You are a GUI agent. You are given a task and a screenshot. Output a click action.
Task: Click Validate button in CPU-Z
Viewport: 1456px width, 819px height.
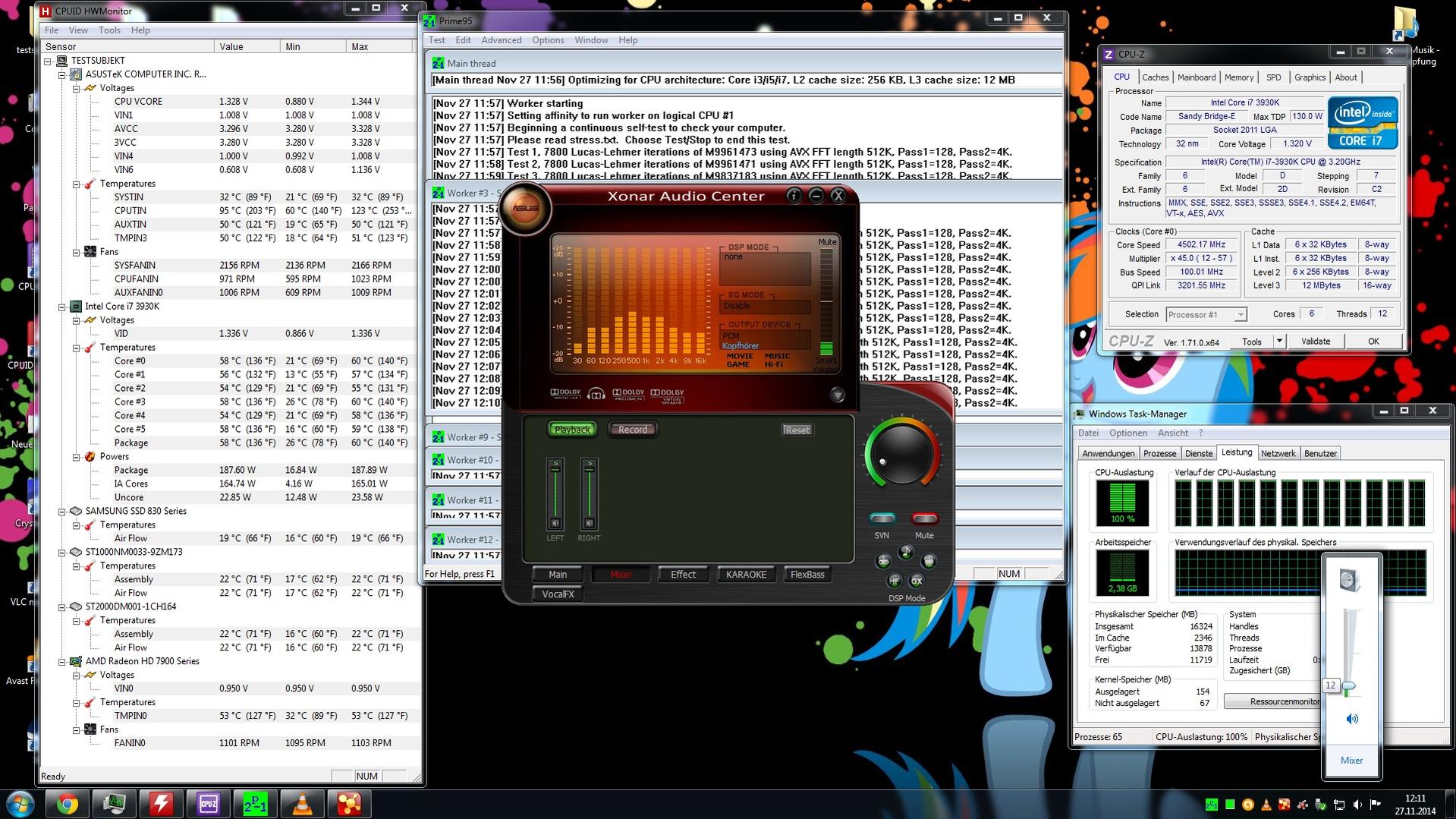pyautogui.click(x=1315, y=342)
